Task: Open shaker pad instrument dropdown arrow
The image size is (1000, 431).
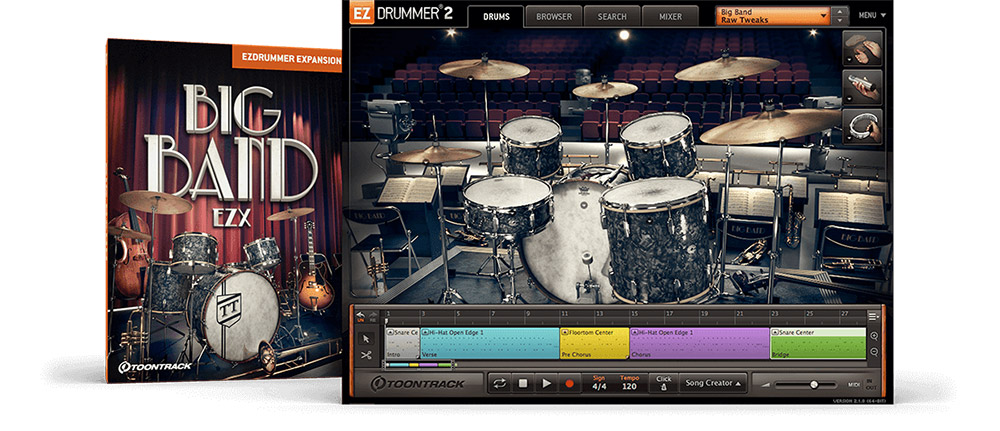Action: click(x=847, y=100)
